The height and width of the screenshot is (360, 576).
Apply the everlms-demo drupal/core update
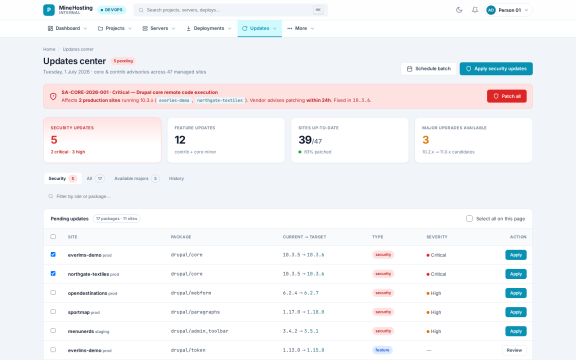516,255
